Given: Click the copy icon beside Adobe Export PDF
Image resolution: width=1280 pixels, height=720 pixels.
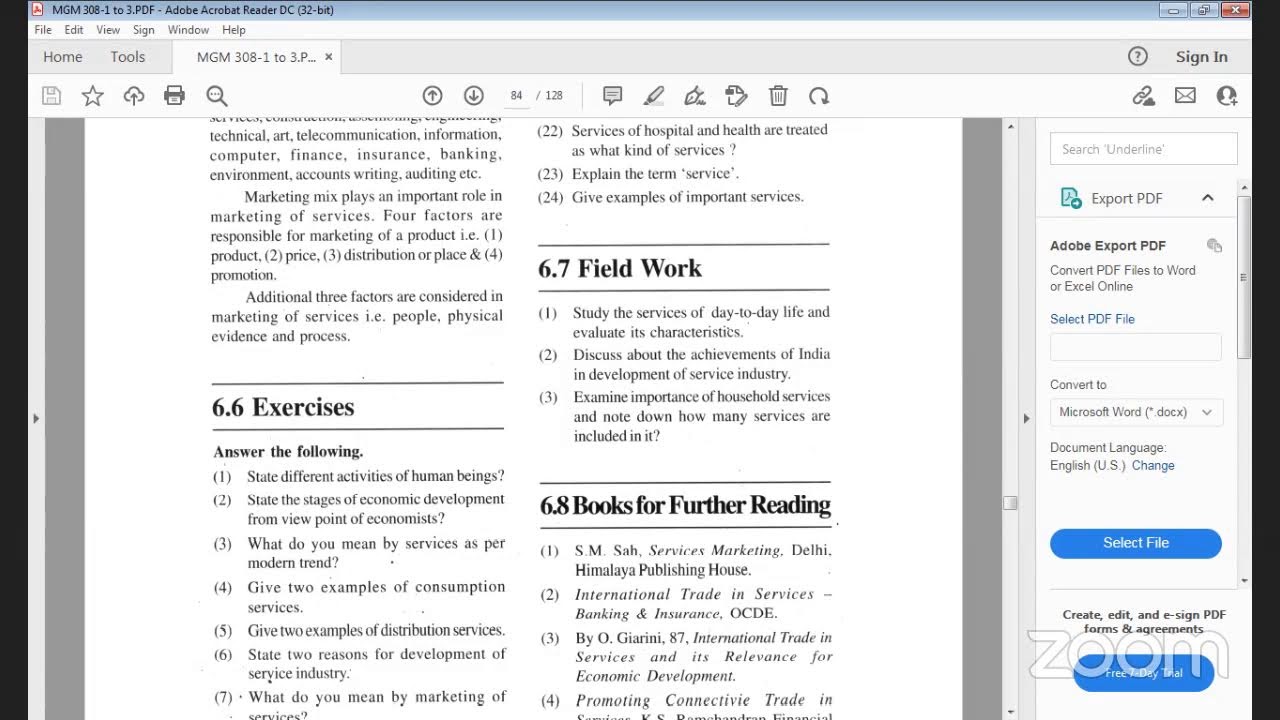Looking at the screenshot, I should click(1214, 246).
